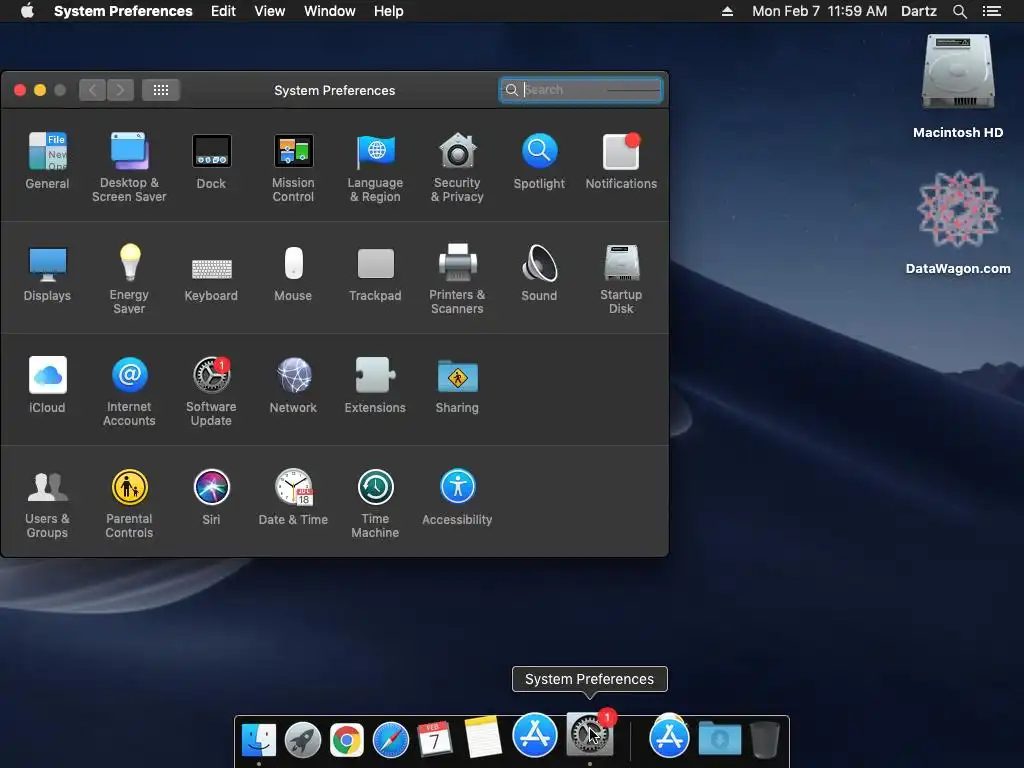Launch Google Chrome from the Dock
The image size is (1024, 768).
coord(347,740)
